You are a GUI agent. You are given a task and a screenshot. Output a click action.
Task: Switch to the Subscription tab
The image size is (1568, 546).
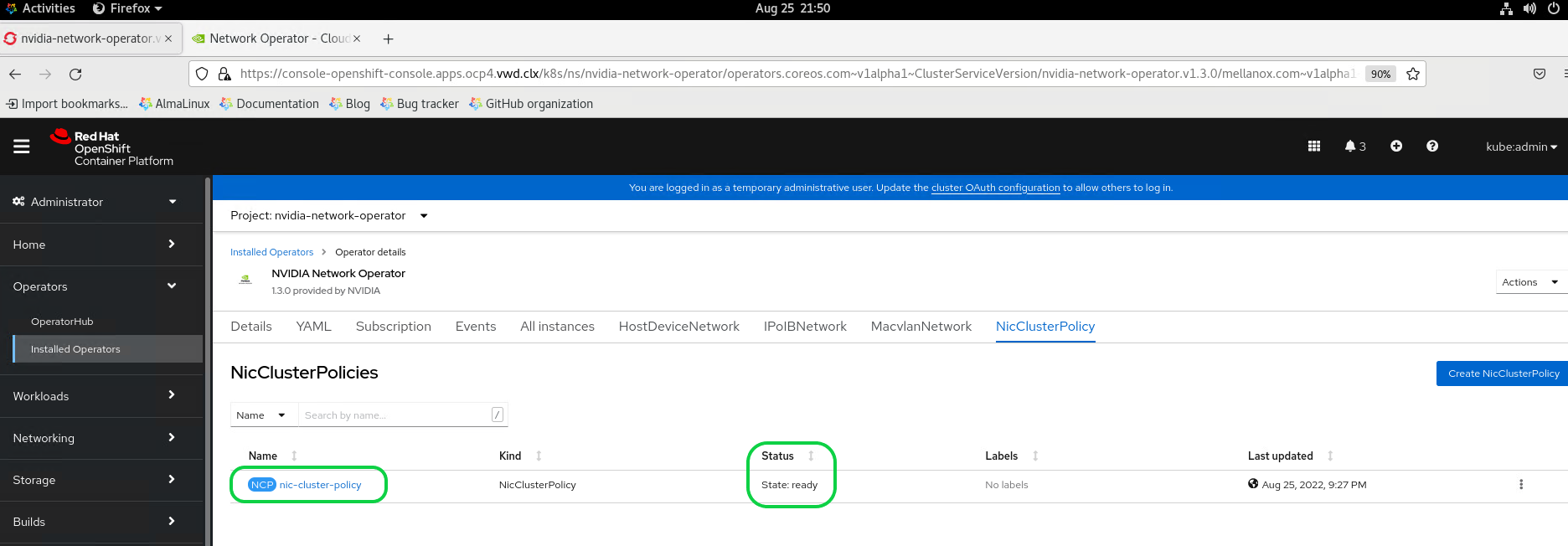click(x=394, y=327)
